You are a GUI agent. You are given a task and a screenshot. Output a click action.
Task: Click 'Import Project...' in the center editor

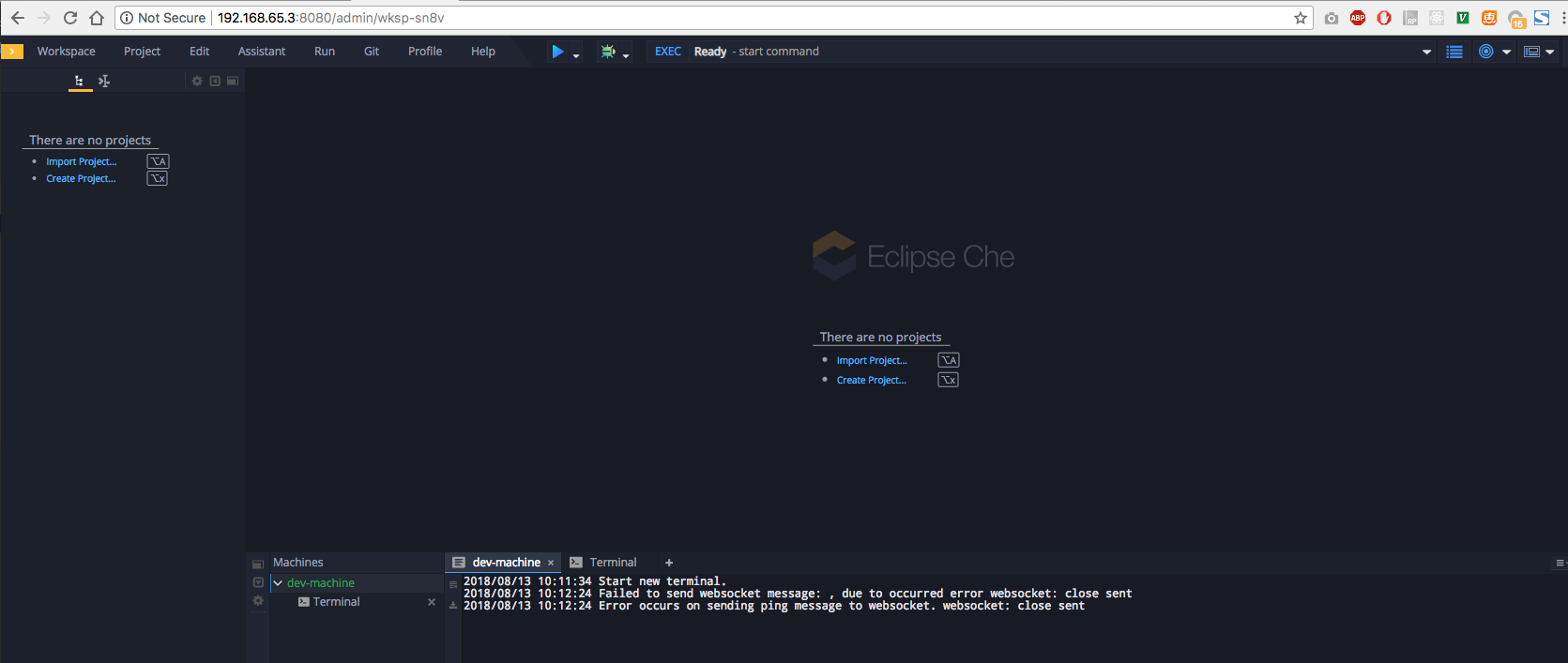coord(872,361)
